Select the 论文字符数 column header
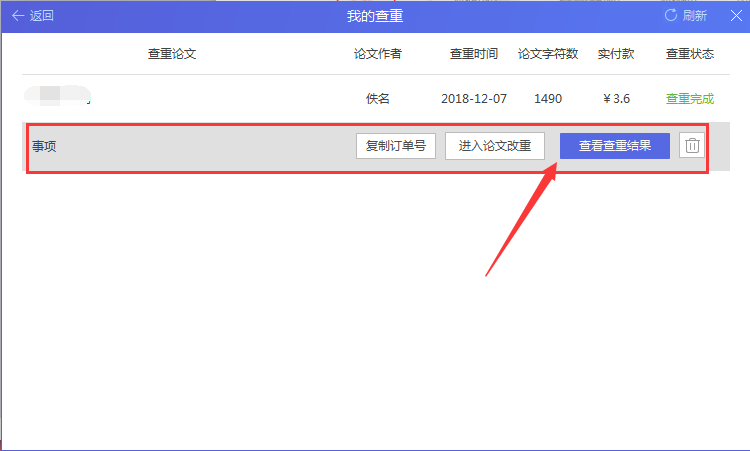Image resolution: width=750 pixels, height=451 pixels. [547, 54]
